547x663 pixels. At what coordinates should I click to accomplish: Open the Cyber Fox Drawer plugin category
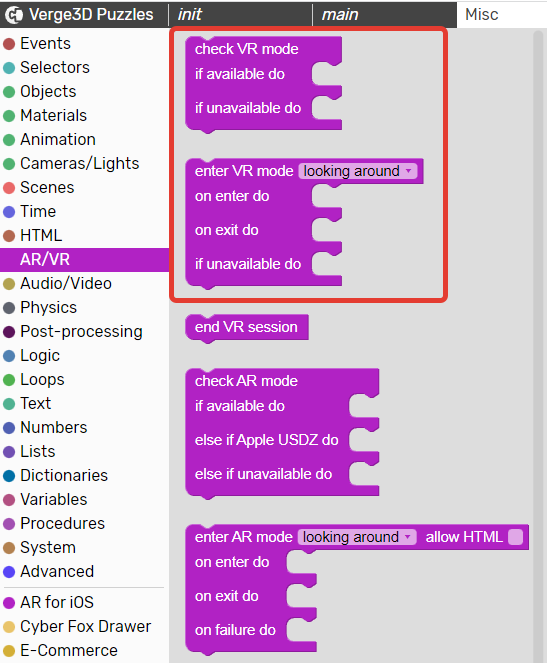[85, 627]
